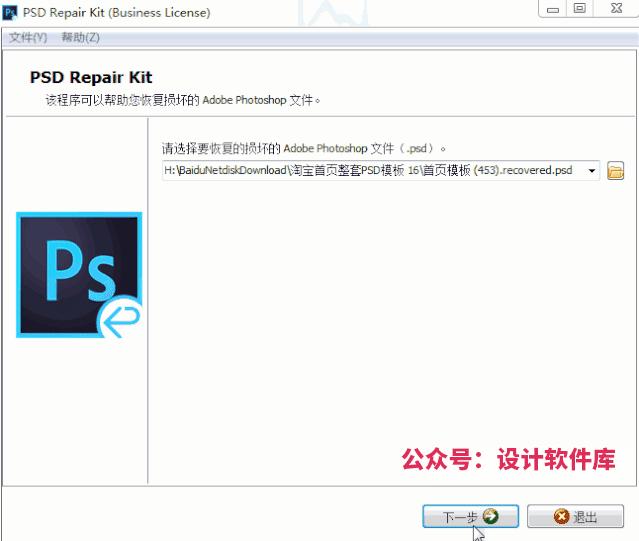Screen dimensions: 639x541
Task: Maximize the PSD Repair Kit window
Action: (x=580, y=9)
